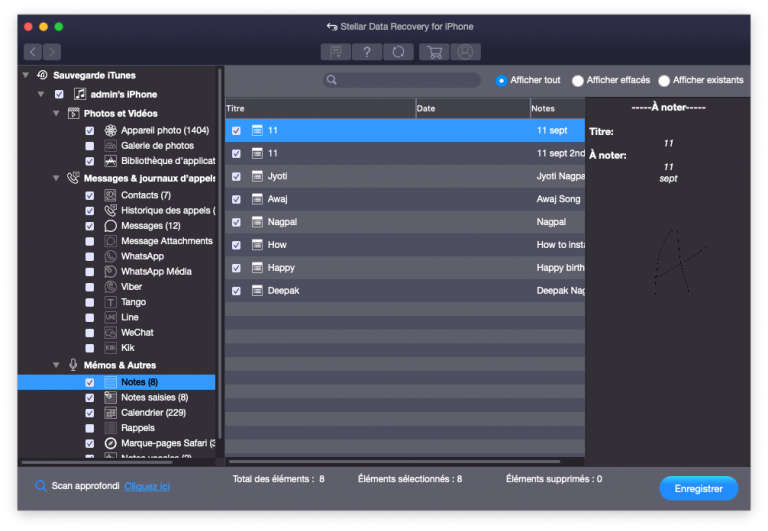Click the sidebar vertical scrollbar
This screenshot has width=768, height=531.
click(220, 253)
